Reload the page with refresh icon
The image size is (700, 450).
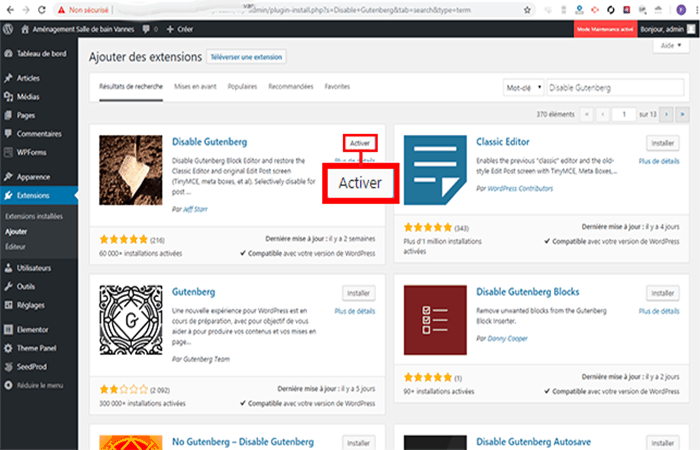(x=42, y=10)
